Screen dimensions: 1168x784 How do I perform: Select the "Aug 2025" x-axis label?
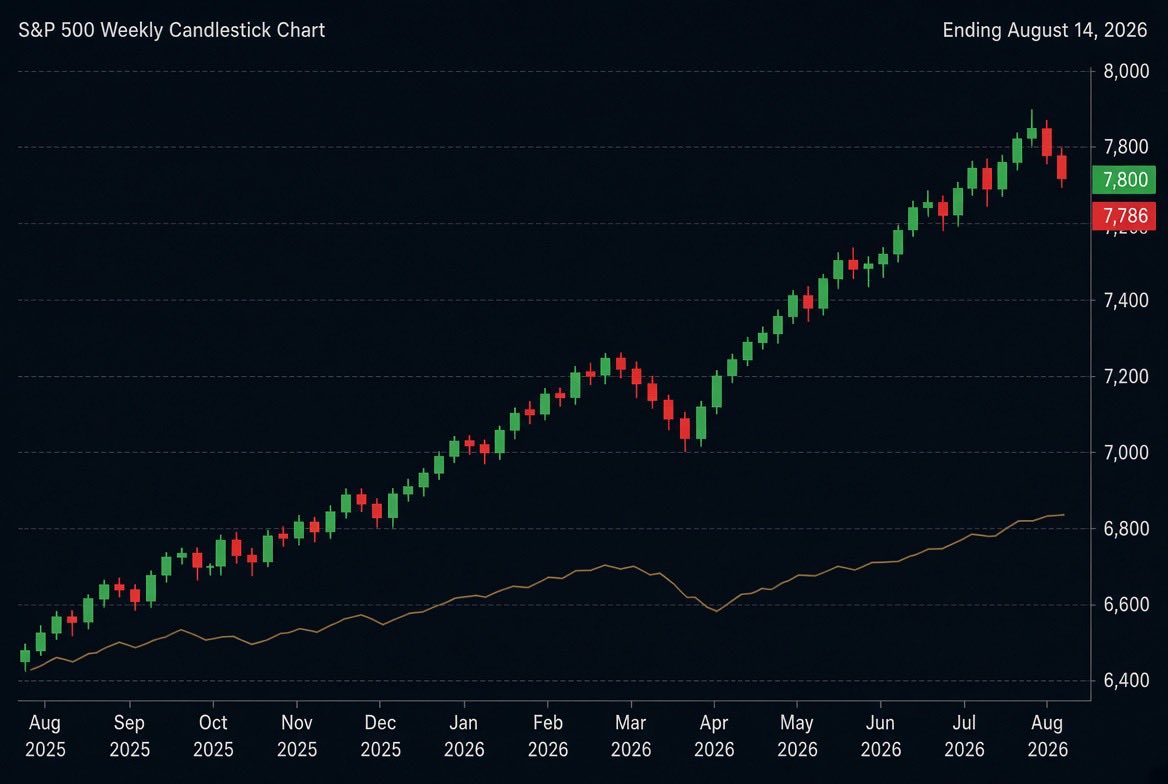(x=45, y=736)
